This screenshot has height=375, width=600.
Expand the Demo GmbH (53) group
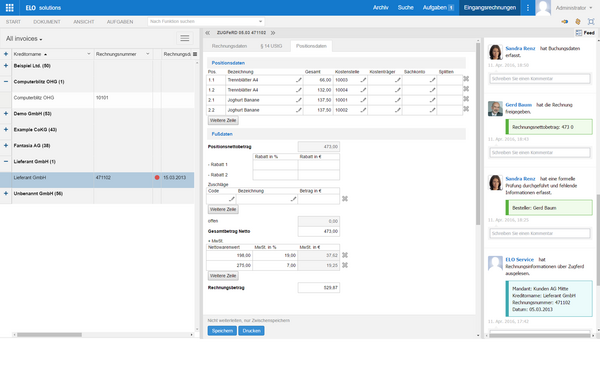(x=6, y=114)
